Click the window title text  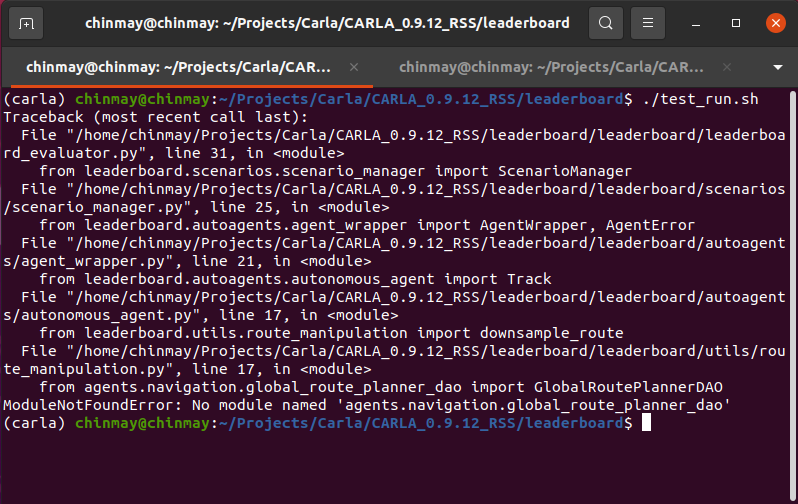pyautogui.click(x=327, y=23)
